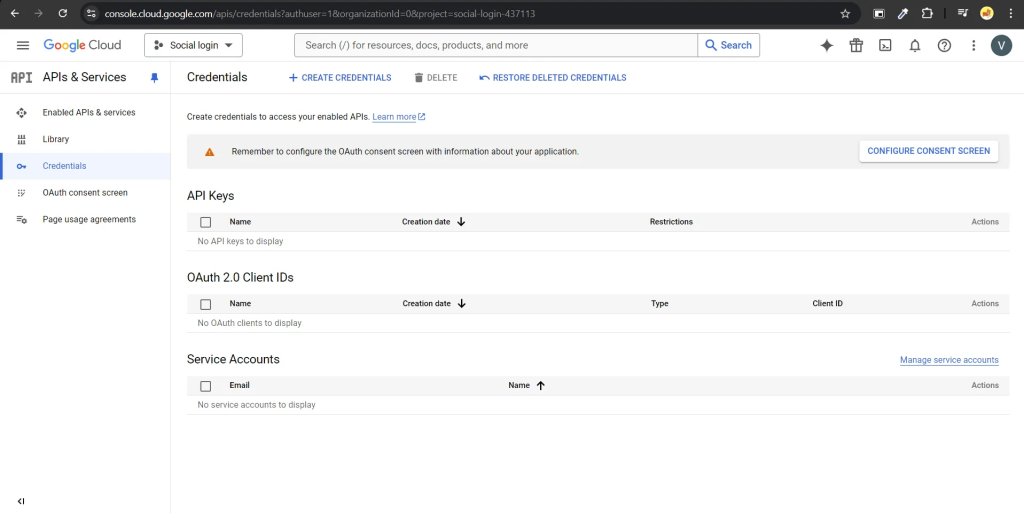Image resolution: width=1024 pixels, height=513 pixels.
Task: Click the pin icon beside APIs & Services
Action: tap(154, 77)
